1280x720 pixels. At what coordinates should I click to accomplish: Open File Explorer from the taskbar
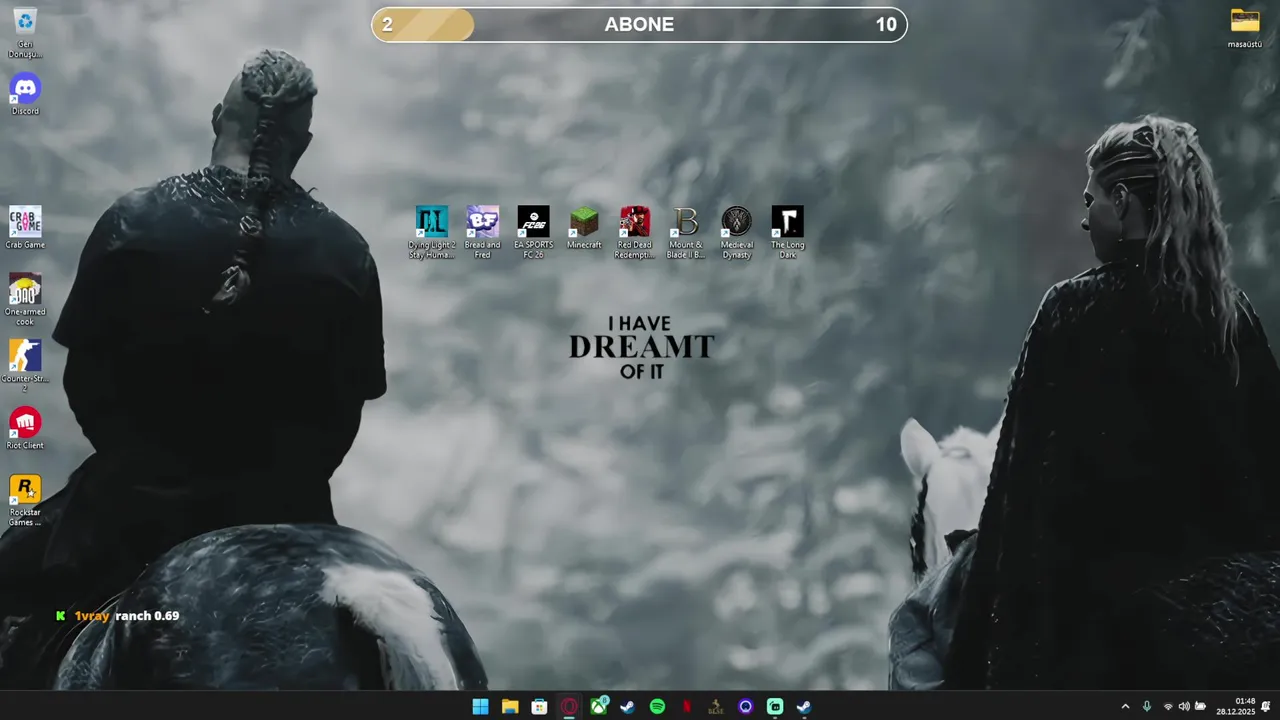pos(510,706)
